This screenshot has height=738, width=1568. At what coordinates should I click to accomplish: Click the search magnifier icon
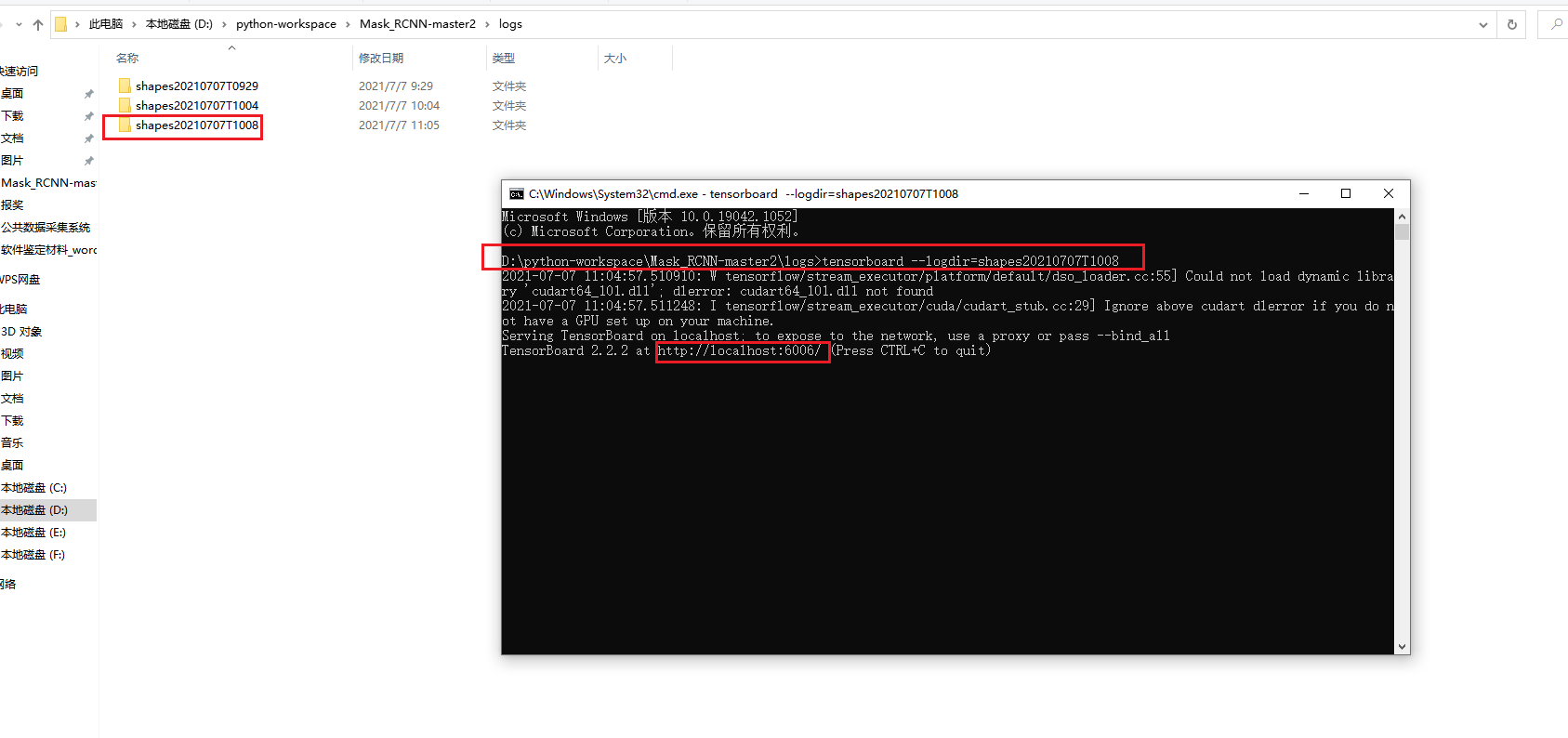(x=1557, y=24)
